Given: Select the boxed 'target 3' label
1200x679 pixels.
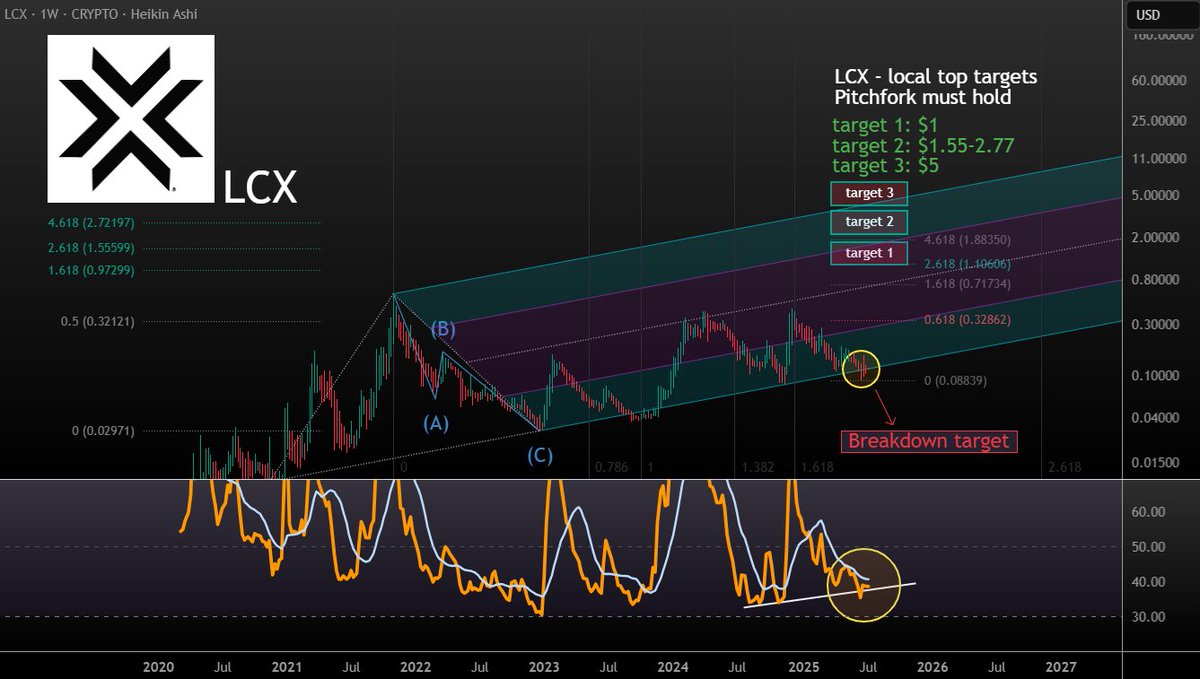Looking at the screenshot, I should (869, 193).
